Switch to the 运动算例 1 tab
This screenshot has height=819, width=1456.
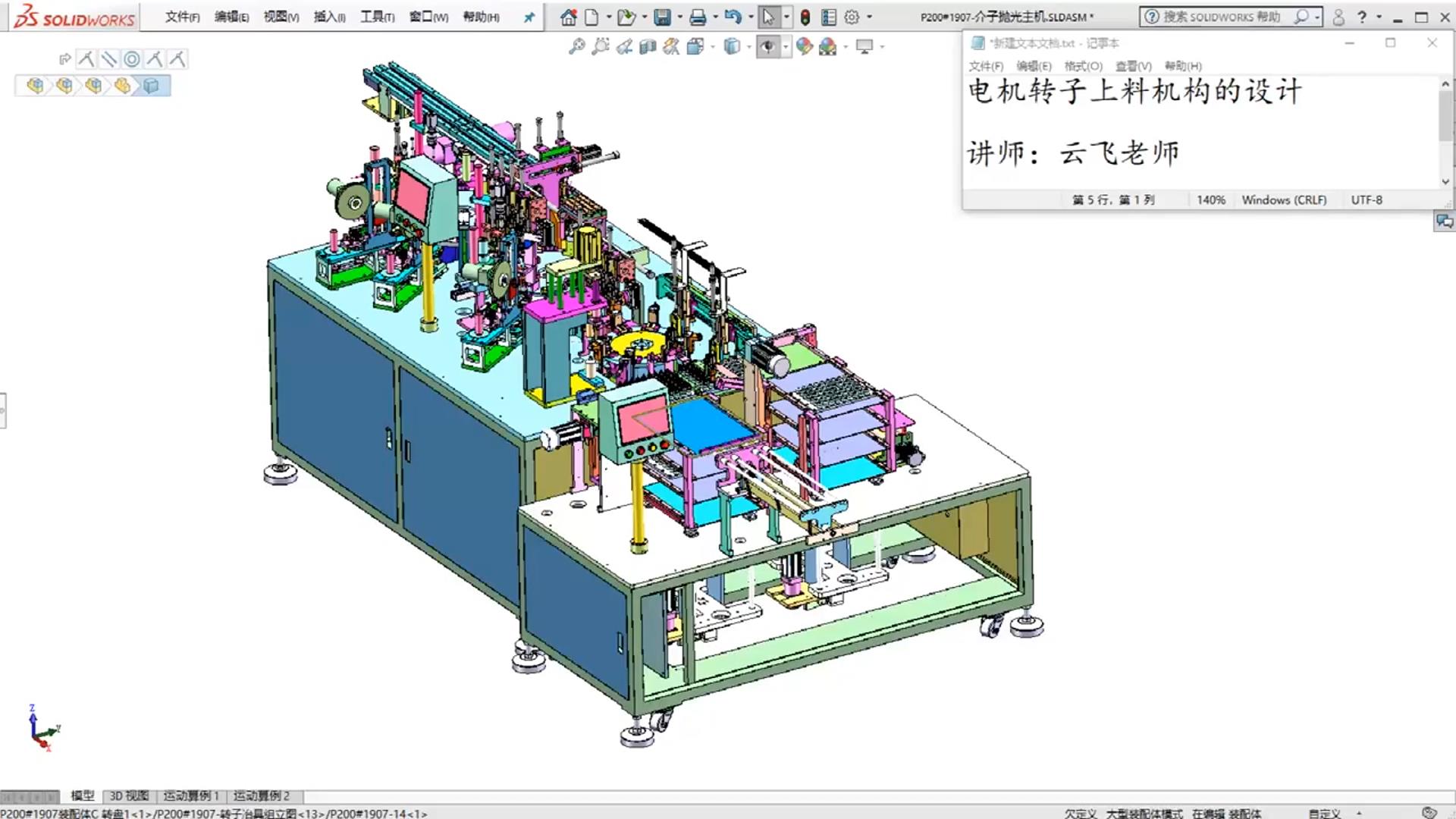coord(191,795)
